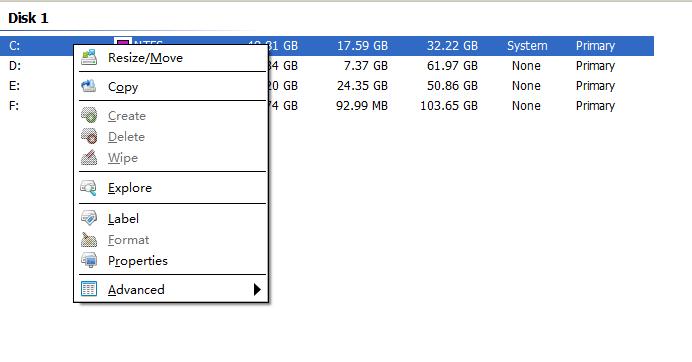Expand the Advanced submenu arrow
The width and height of the screenshot is (692, 362).
pyautogui.click(x=257, y=290)
